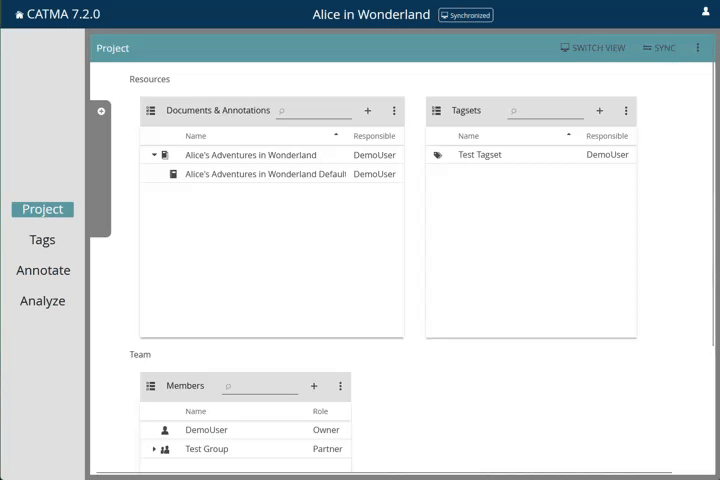Open the Annotate module
This screenshot has height=480, width=720.
point(43,270)
